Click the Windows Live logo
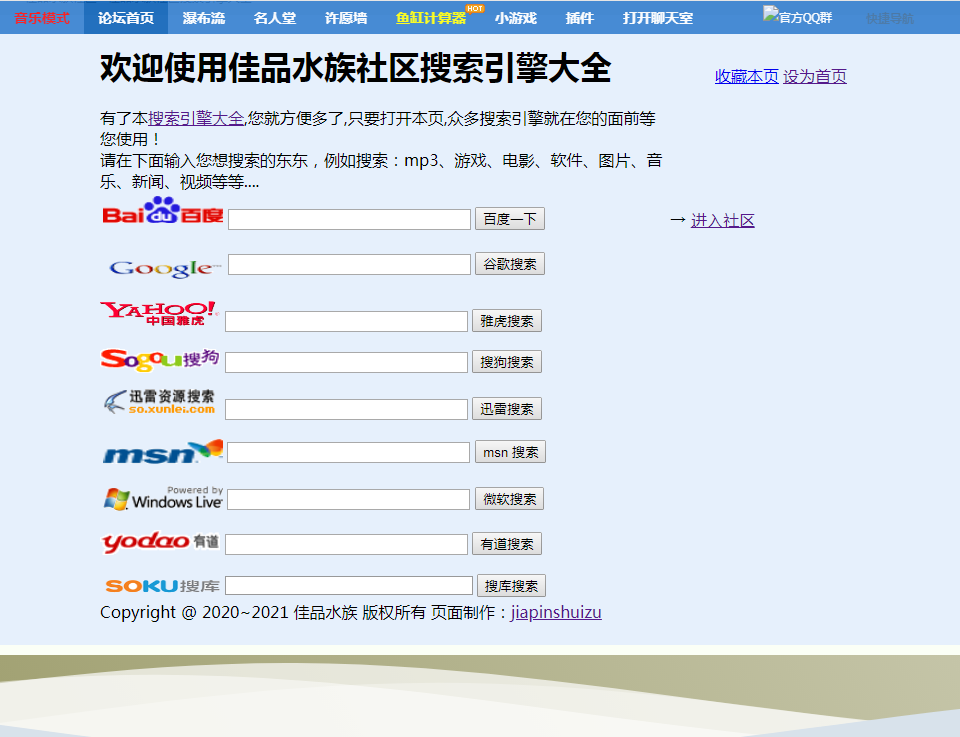 (163, 498)
